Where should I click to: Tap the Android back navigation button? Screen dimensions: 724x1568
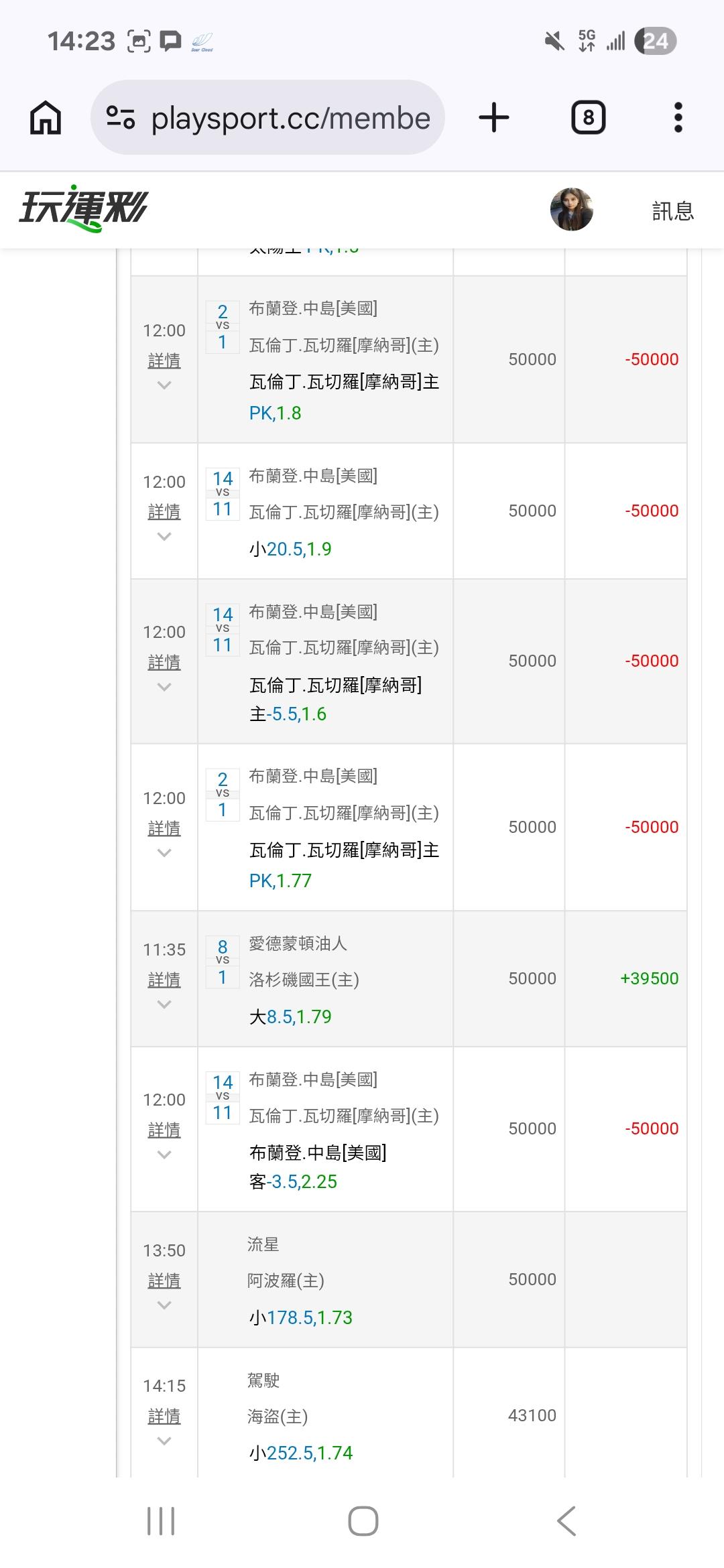(566, 1521)
